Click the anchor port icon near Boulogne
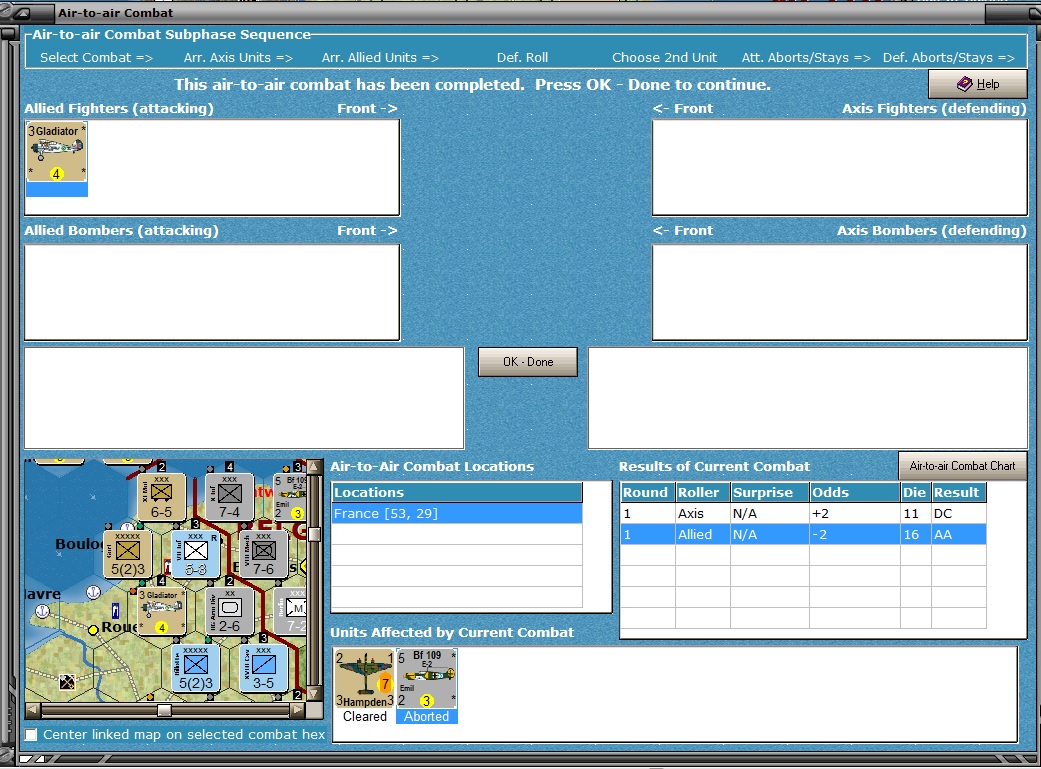 [94, 591]
